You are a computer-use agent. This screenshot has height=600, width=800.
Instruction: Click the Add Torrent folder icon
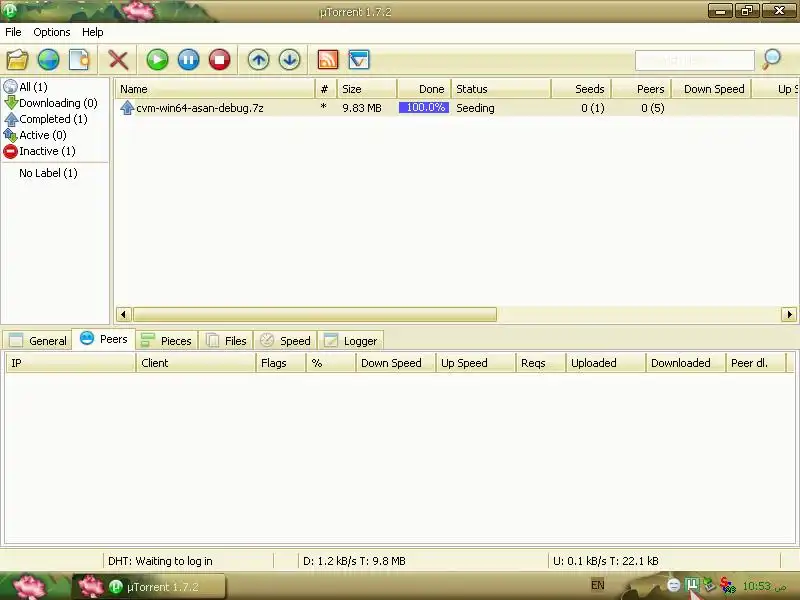pyautogui.click(x=17, y=60)
